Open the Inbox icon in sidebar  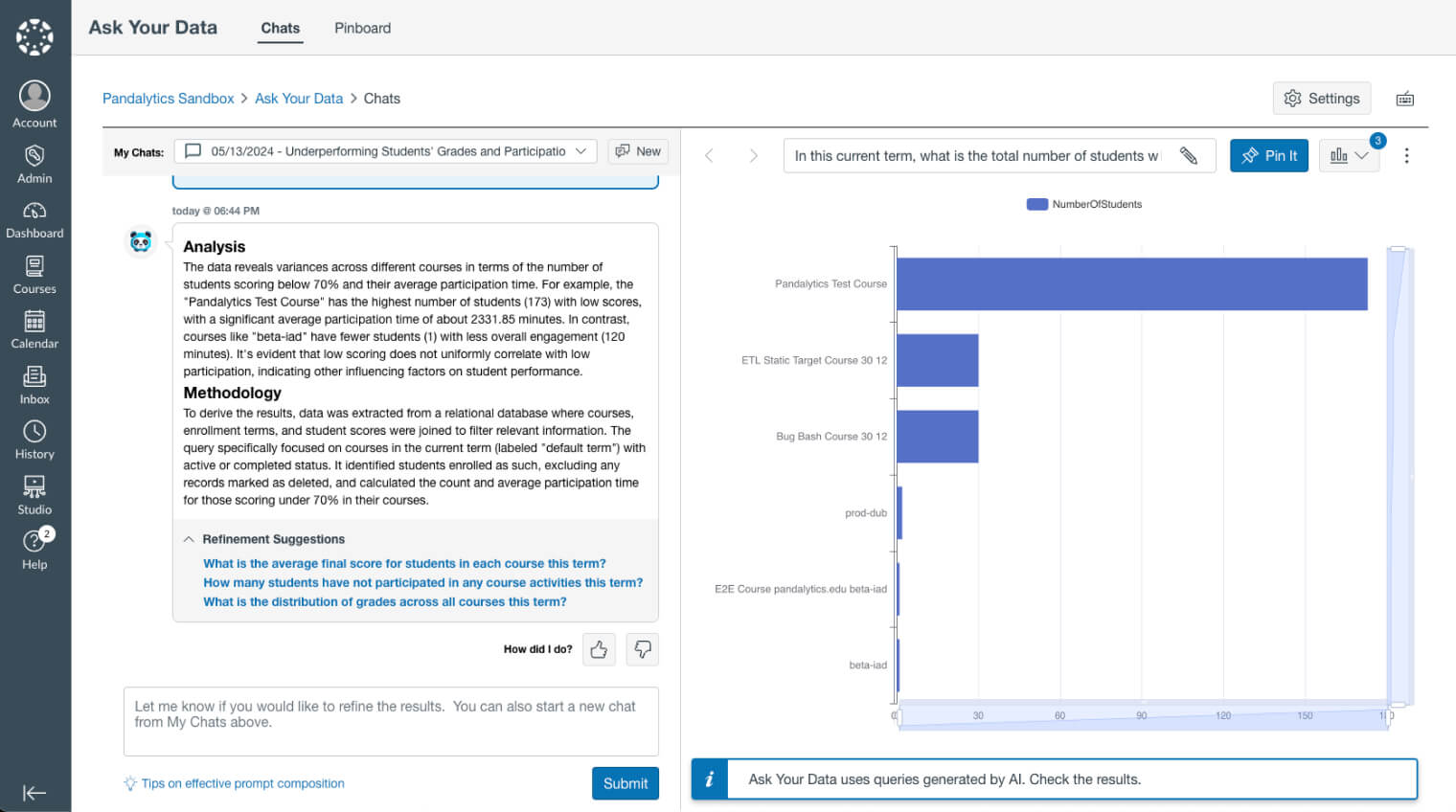point(34,385)
